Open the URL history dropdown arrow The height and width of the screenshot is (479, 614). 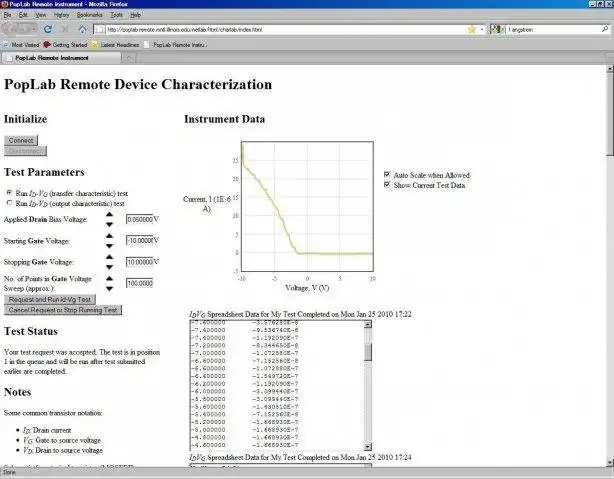(x=482, y=29)
